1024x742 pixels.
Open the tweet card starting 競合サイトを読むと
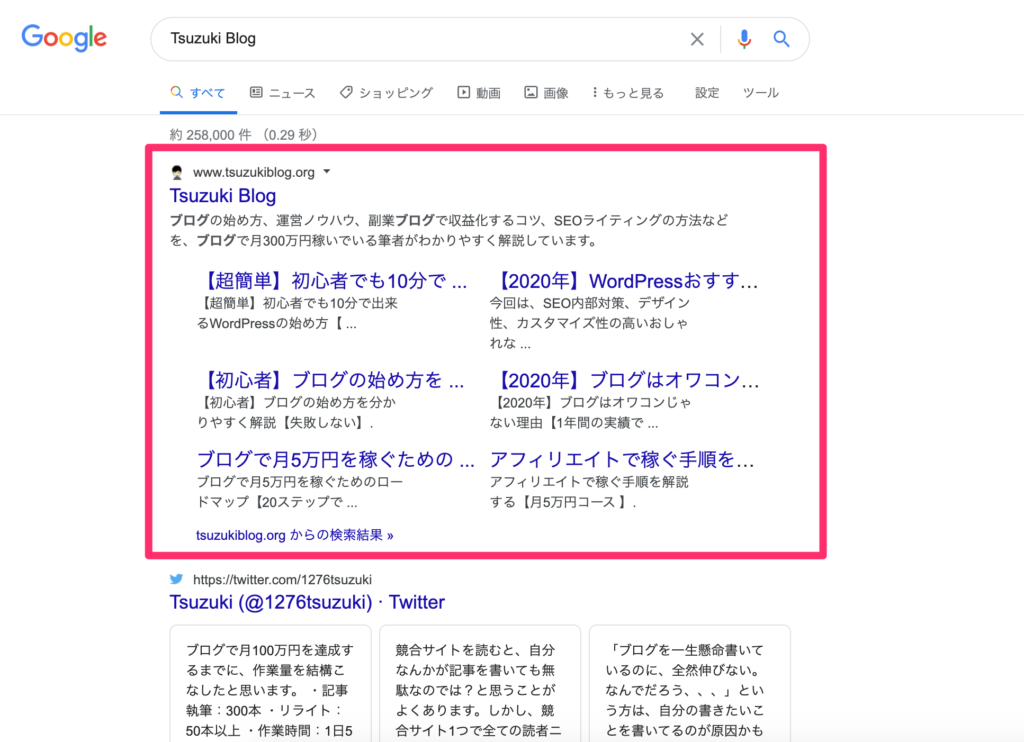(x=480, y=683)
